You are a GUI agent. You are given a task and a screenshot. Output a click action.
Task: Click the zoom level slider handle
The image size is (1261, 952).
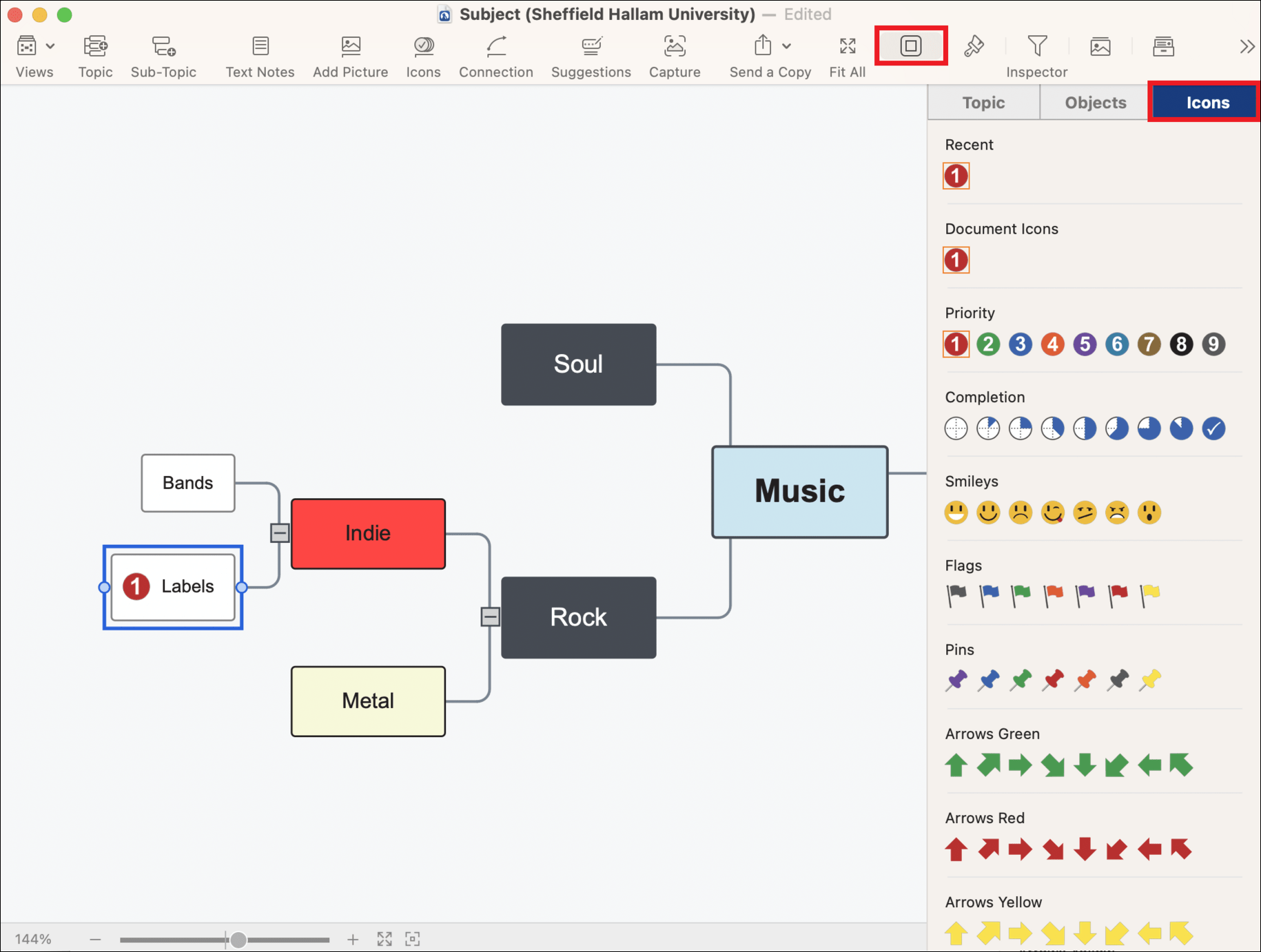click(238, 939)
